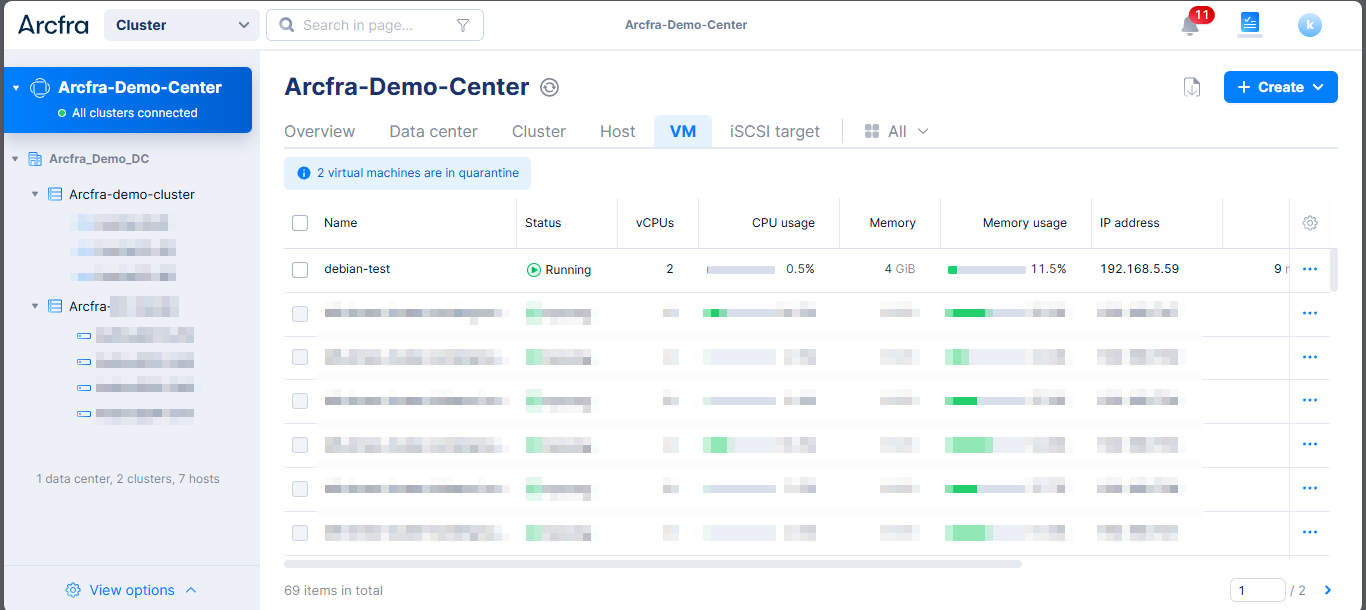Switch to the Overview tab
1366x610 pixels.
tap(319, 132)
